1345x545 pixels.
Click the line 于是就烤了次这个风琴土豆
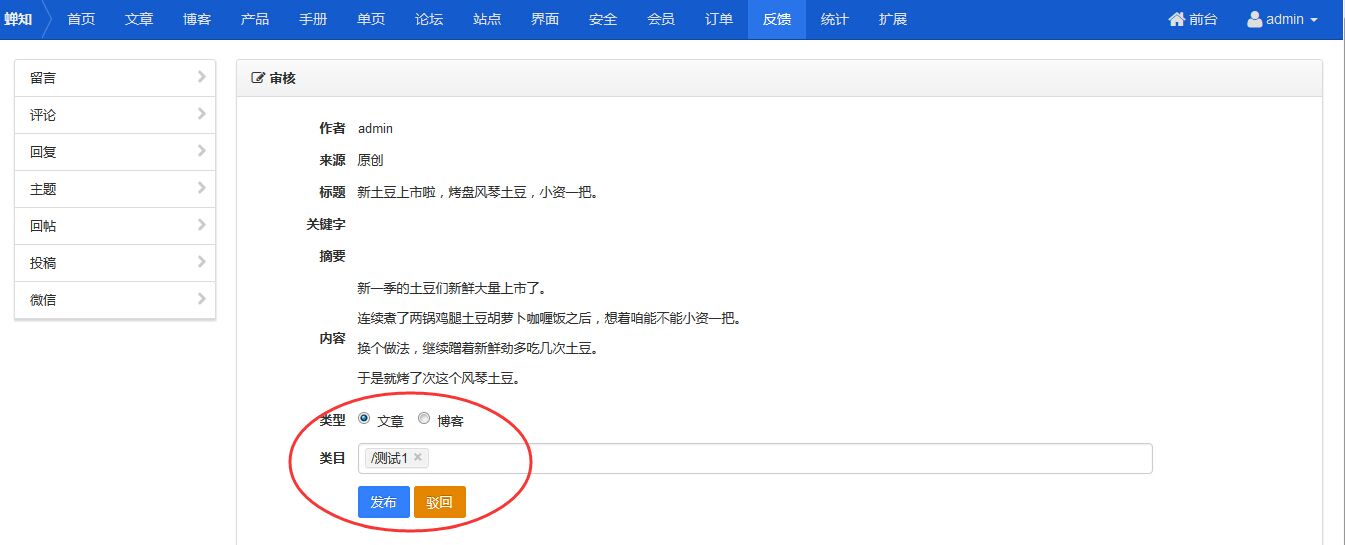click(x=438, y=379)
